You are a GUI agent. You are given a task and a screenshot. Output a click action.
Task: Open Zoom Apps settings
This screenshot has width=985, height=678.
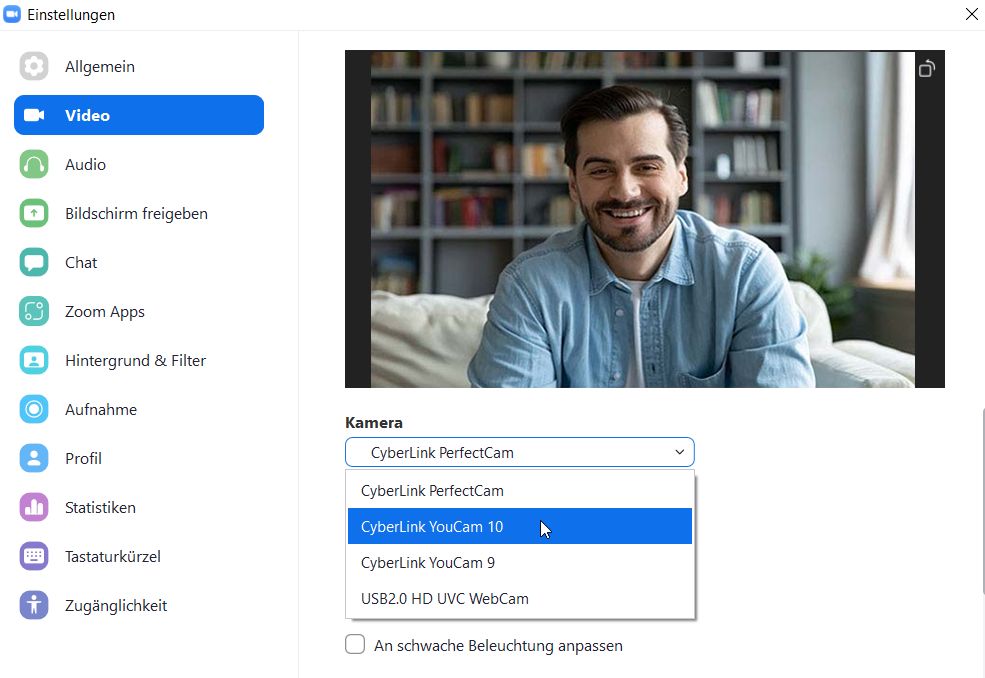coord(139,311)
